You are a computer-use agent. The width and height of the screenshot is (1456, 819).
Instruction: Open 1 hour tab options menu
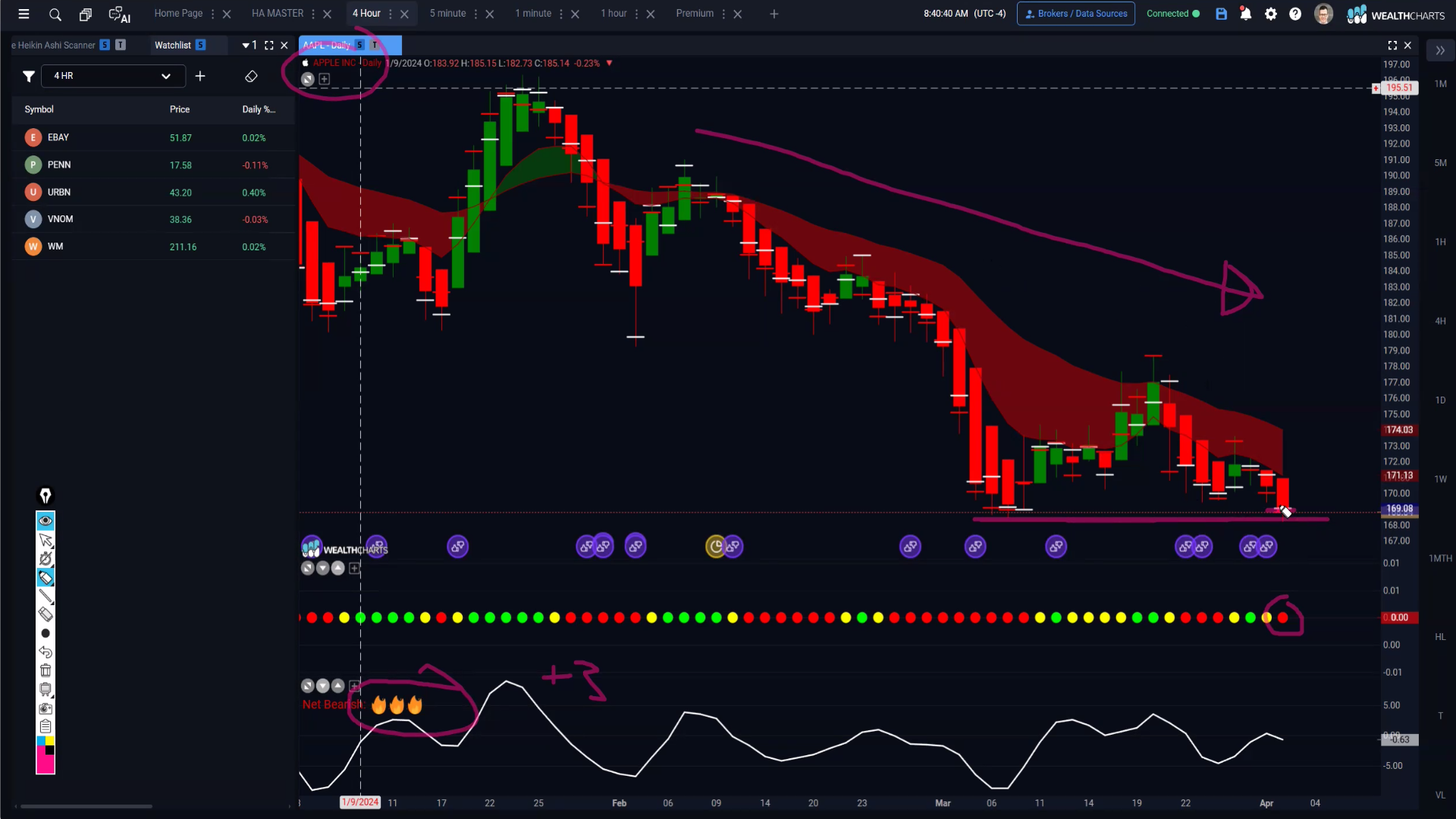[x=636, y=14]
